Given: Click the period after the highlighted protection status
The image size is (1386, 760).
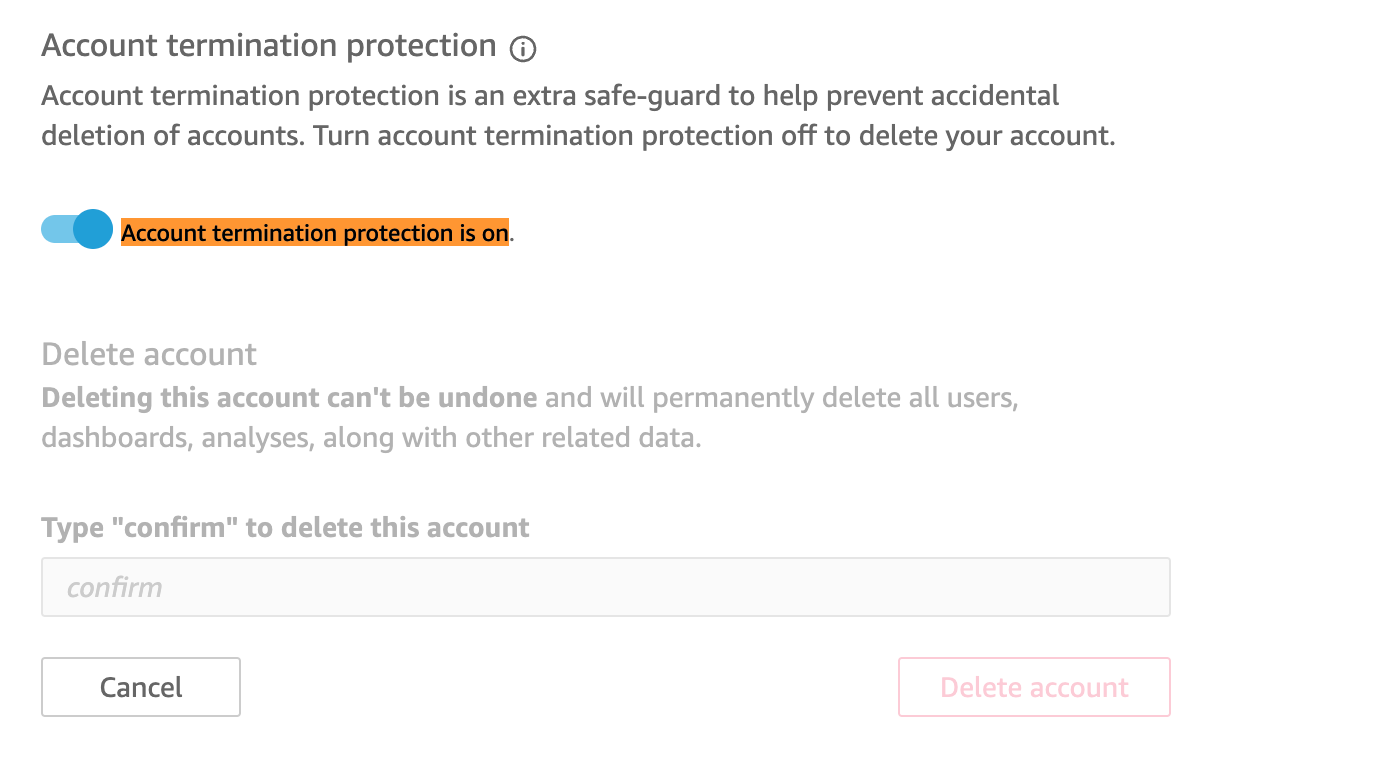Looking at the screenshot, I should point(512,238).
